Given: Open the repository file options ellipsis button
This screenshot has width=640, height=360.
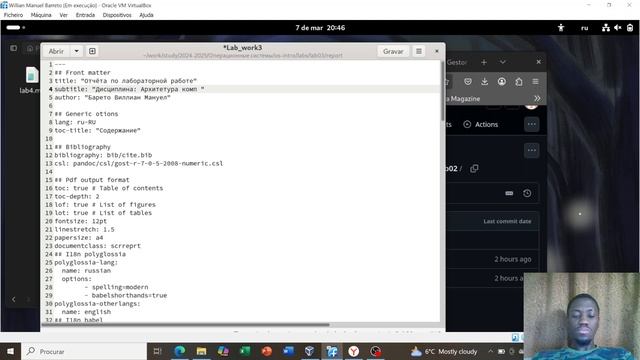Looking at the screenshot, I should tap(531, 150).
